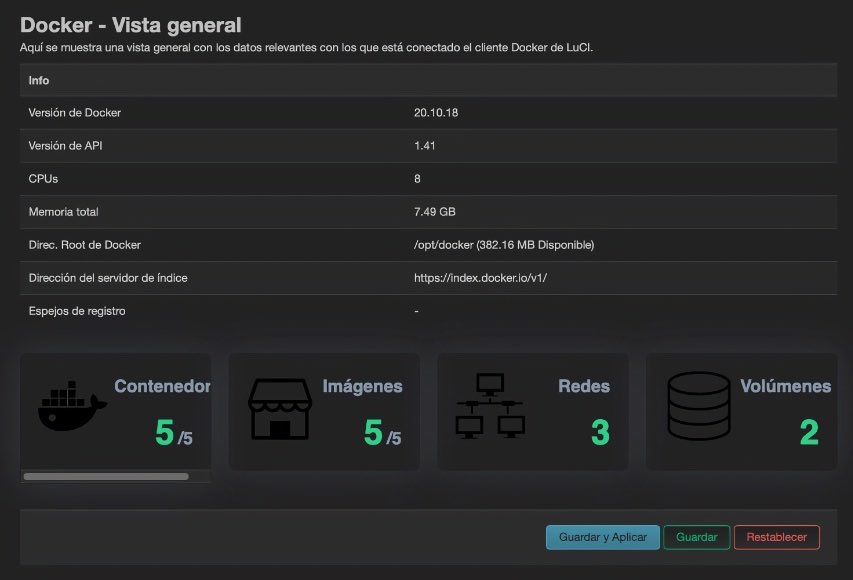Open the Contenedor section label

(x=162, y=386)
